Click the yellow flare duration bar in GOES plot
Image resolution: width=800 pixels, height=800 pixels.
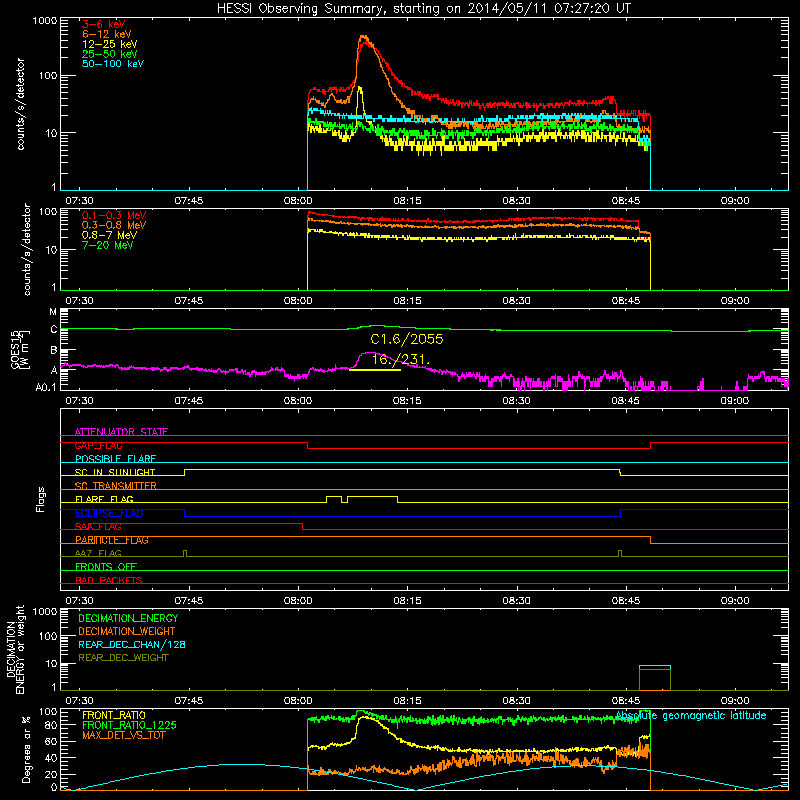374,369
